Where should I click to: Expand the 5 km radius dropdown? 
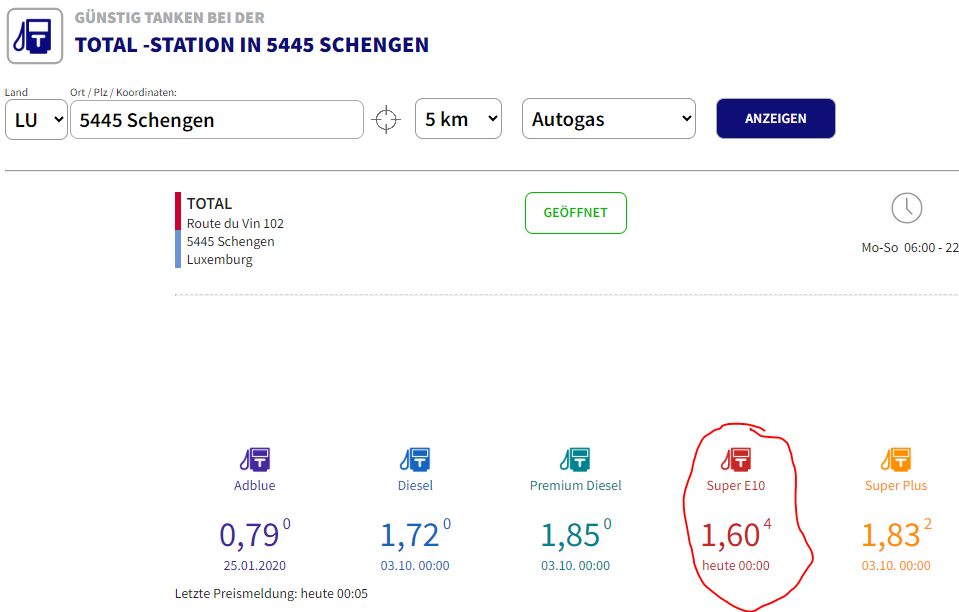[458, 119]
